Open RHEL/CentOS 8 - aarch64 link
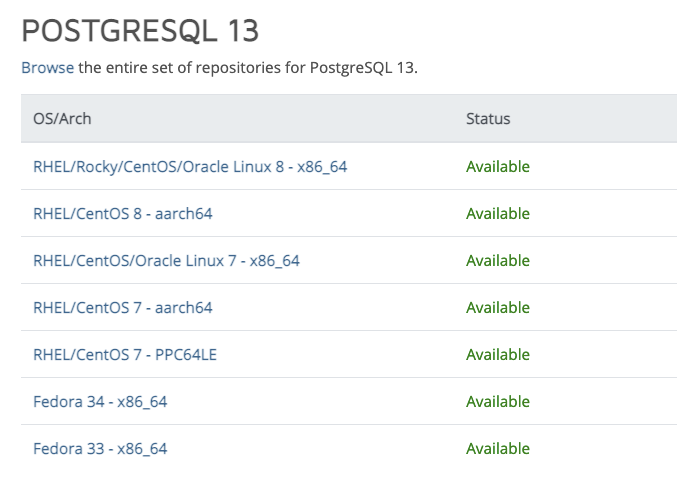This screenshot has width=691, height=481. (123, 214)
